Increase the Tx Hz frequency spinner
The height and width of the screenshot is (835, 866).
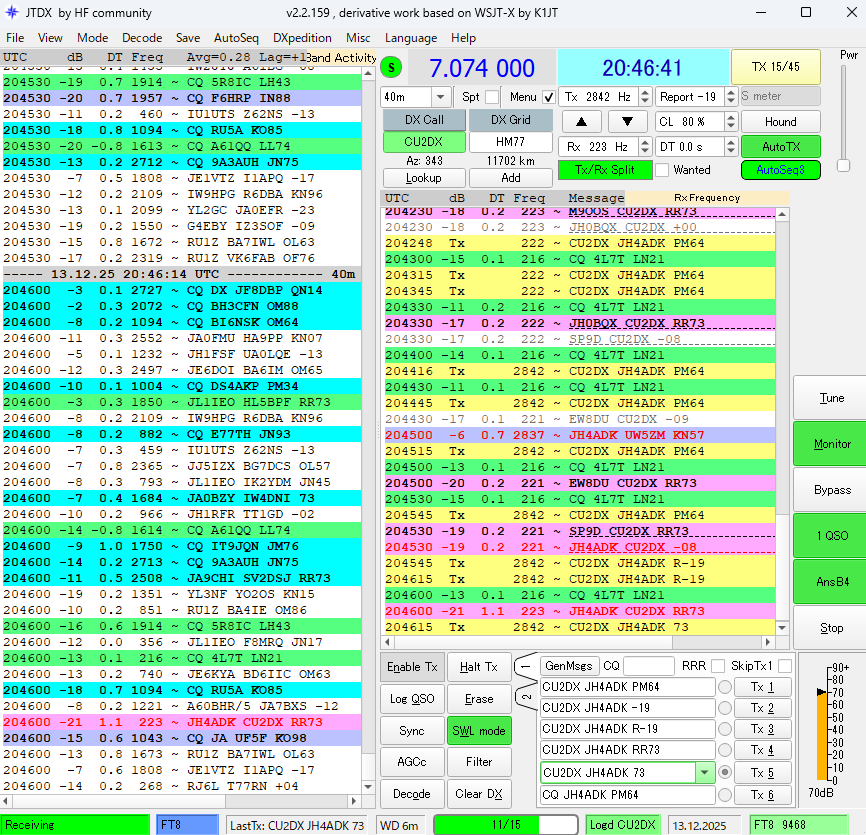[645, 93]
